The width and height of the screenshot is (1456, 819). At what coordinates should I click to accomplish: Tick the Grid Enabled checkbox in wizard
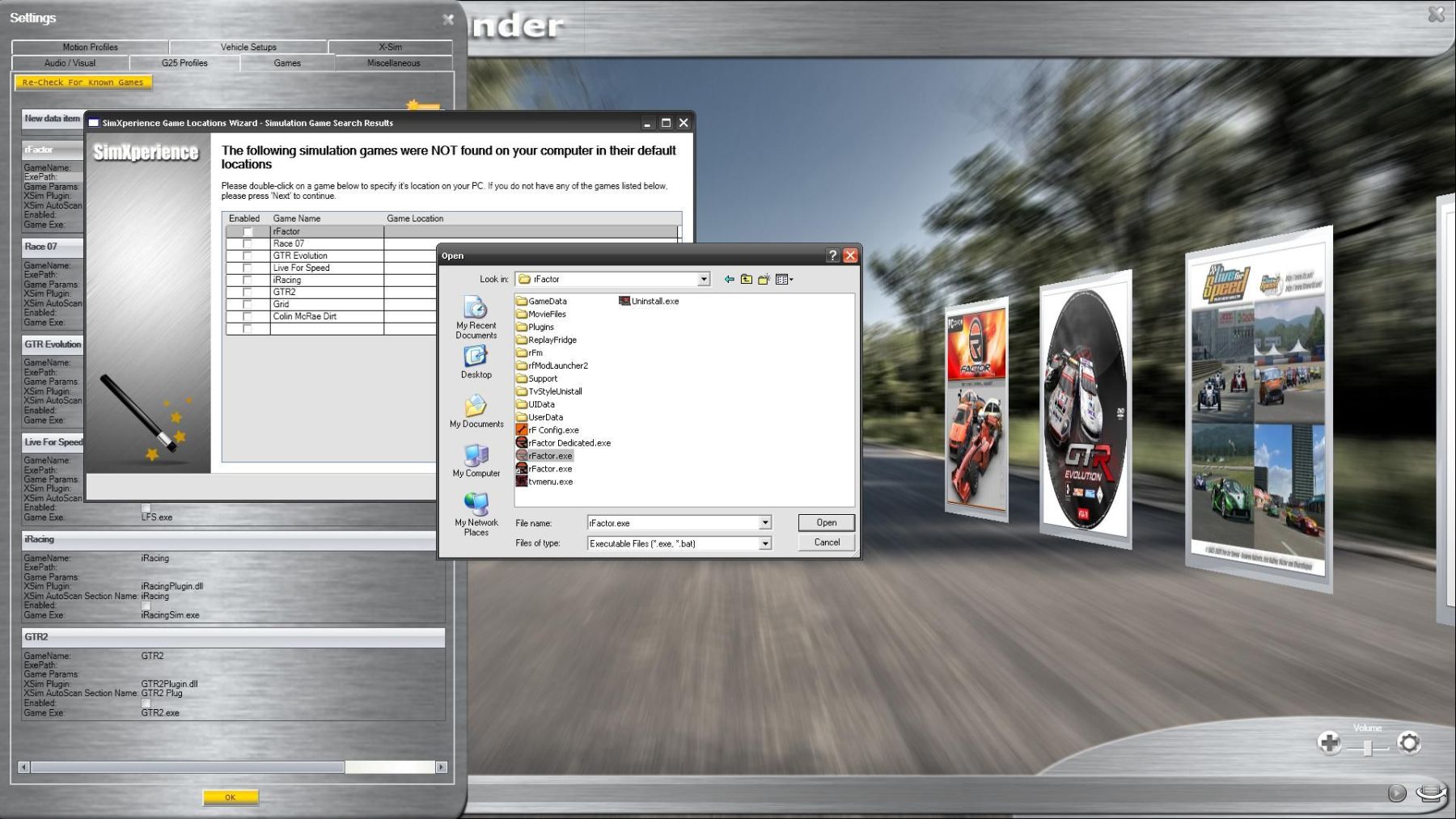point(248,304)
